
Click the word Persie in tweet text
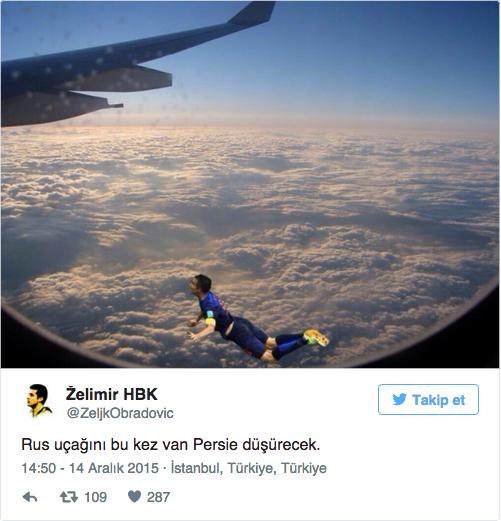(215, 445)
